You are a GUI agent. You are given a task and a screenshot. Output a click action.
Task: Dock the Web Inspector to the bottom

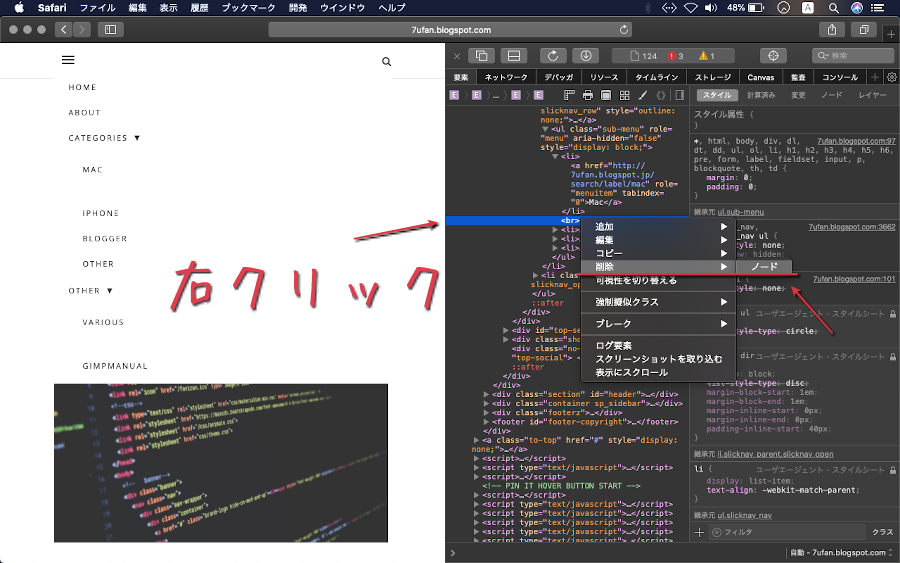tap(514, 56)
